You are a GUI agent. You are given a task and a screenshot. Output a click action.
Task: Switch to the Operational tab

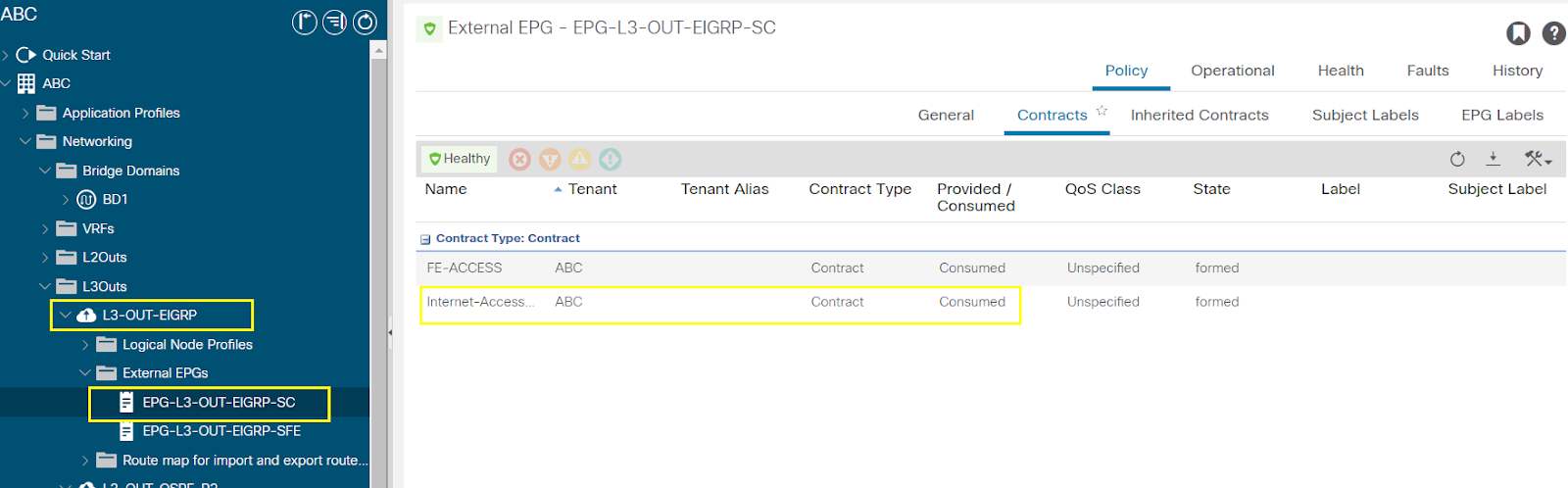[x=1232, y=71]
